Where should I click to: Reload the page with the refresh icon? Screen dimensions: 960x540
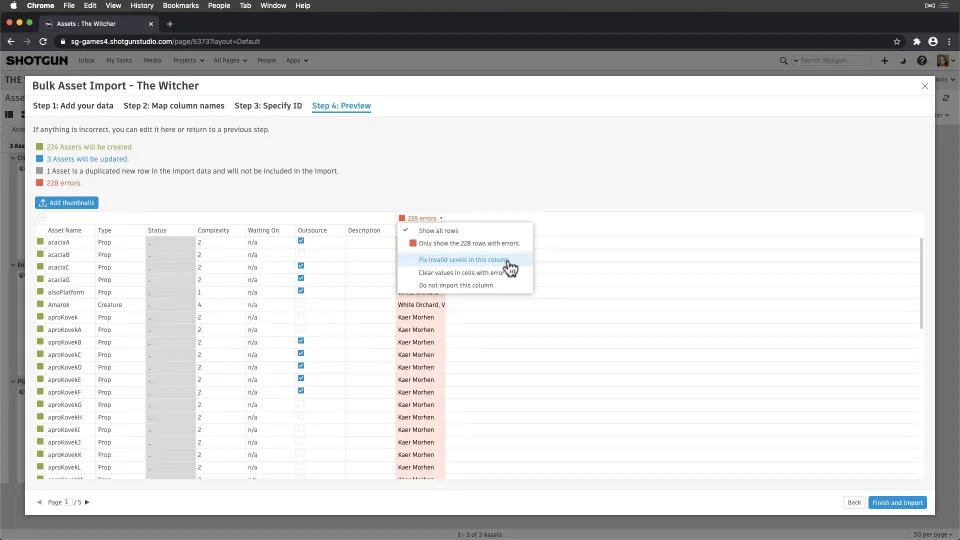click(x=43, y=42)
